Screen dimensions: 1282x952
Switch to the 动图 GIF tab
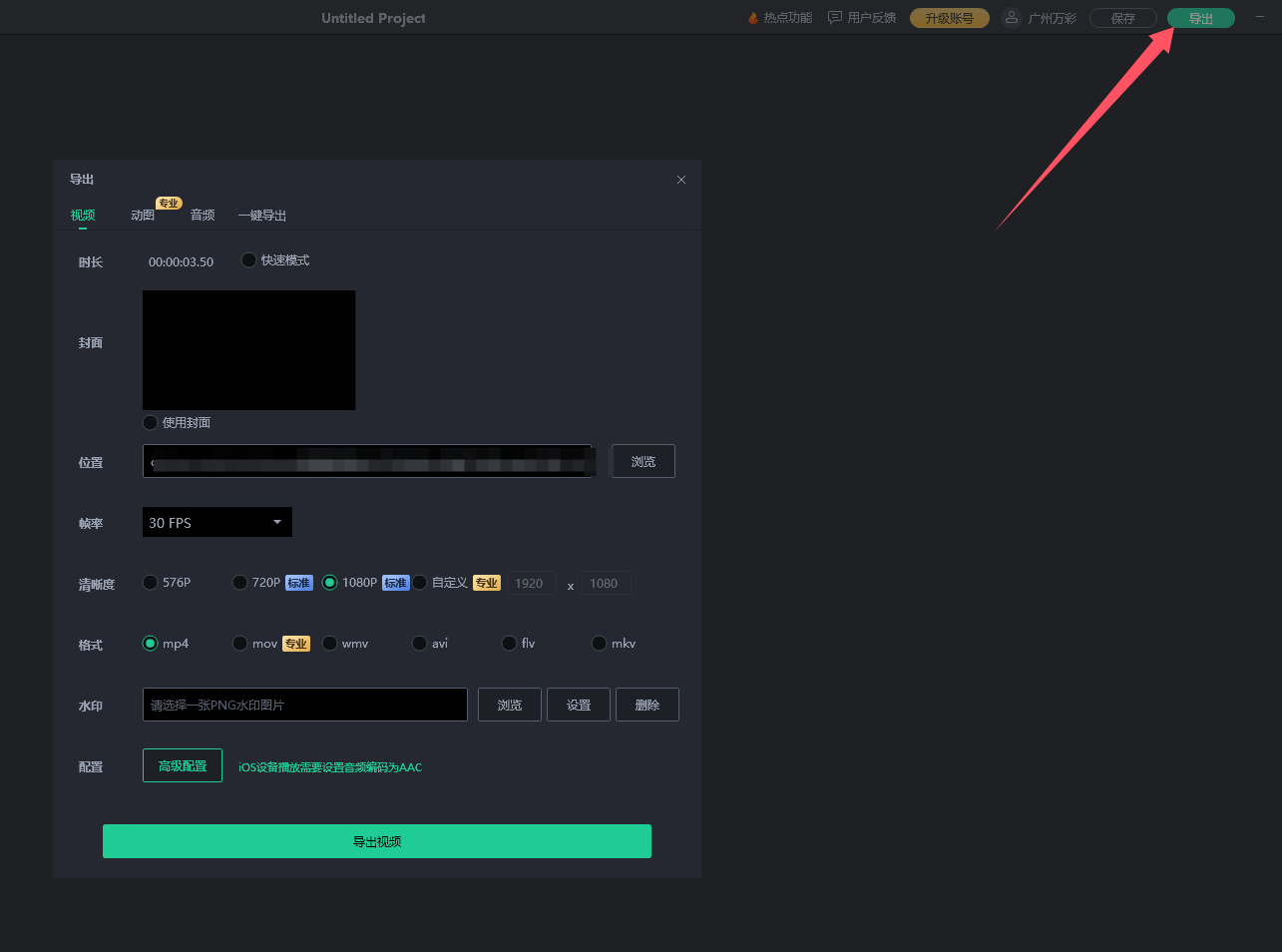pos(143,216)
